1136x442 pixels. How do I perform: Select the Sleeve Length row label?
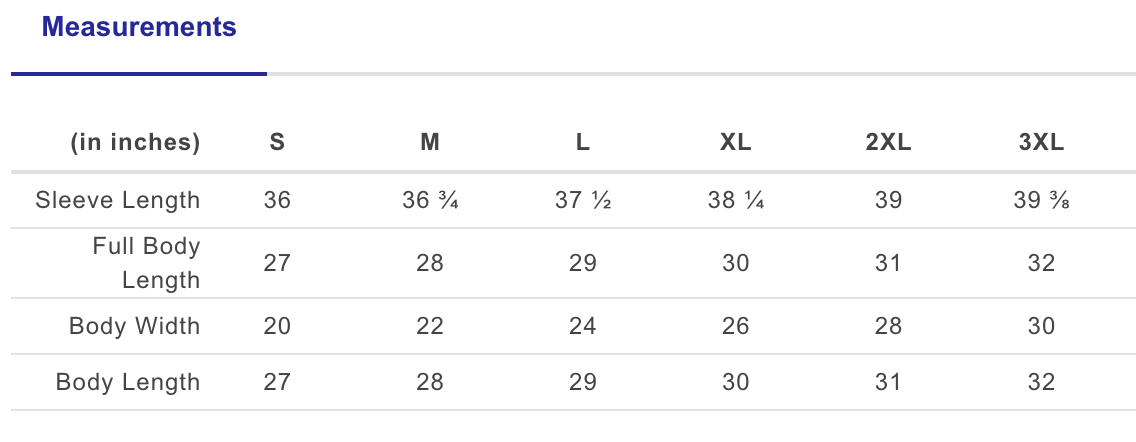[x=118, y=200]
